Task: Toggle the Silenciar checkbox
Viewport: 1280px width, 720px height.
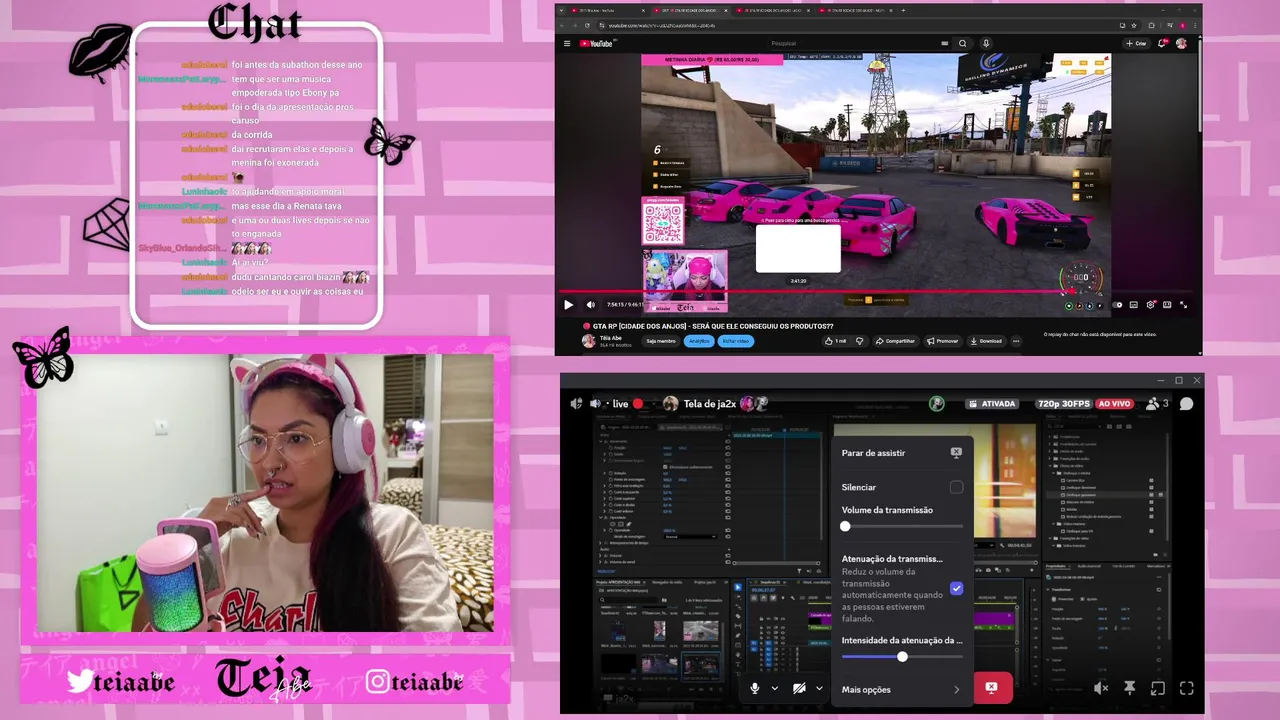Action: point(956,487)
